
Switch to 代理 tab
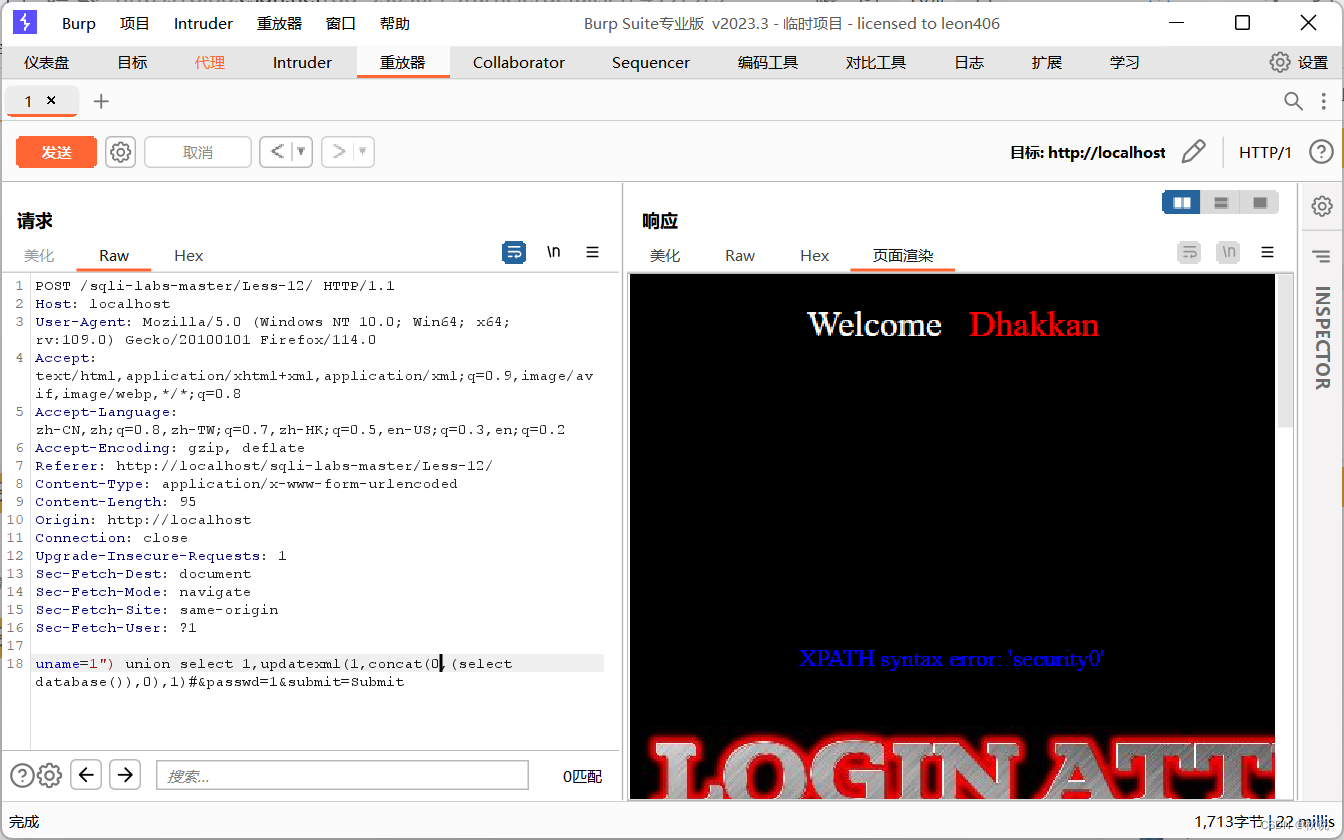[210, 62]
